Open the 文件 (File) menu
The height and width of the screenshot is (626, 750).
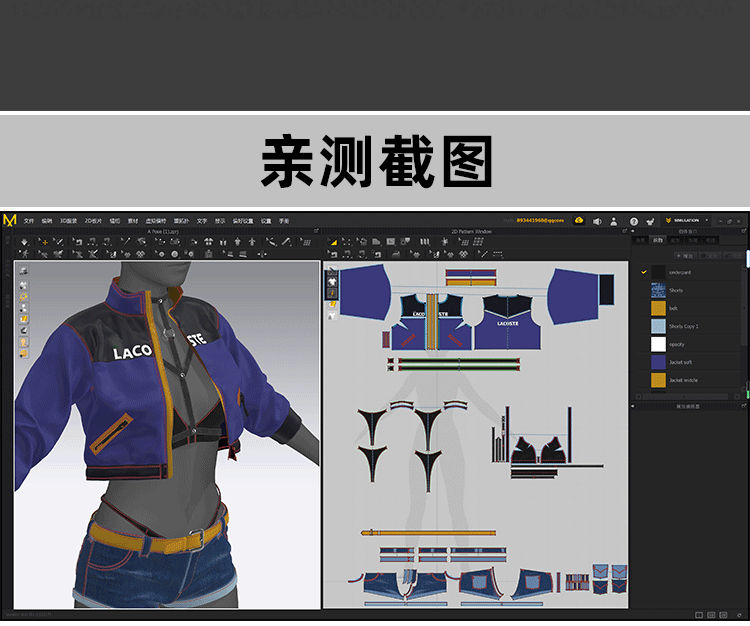point(29,220)
